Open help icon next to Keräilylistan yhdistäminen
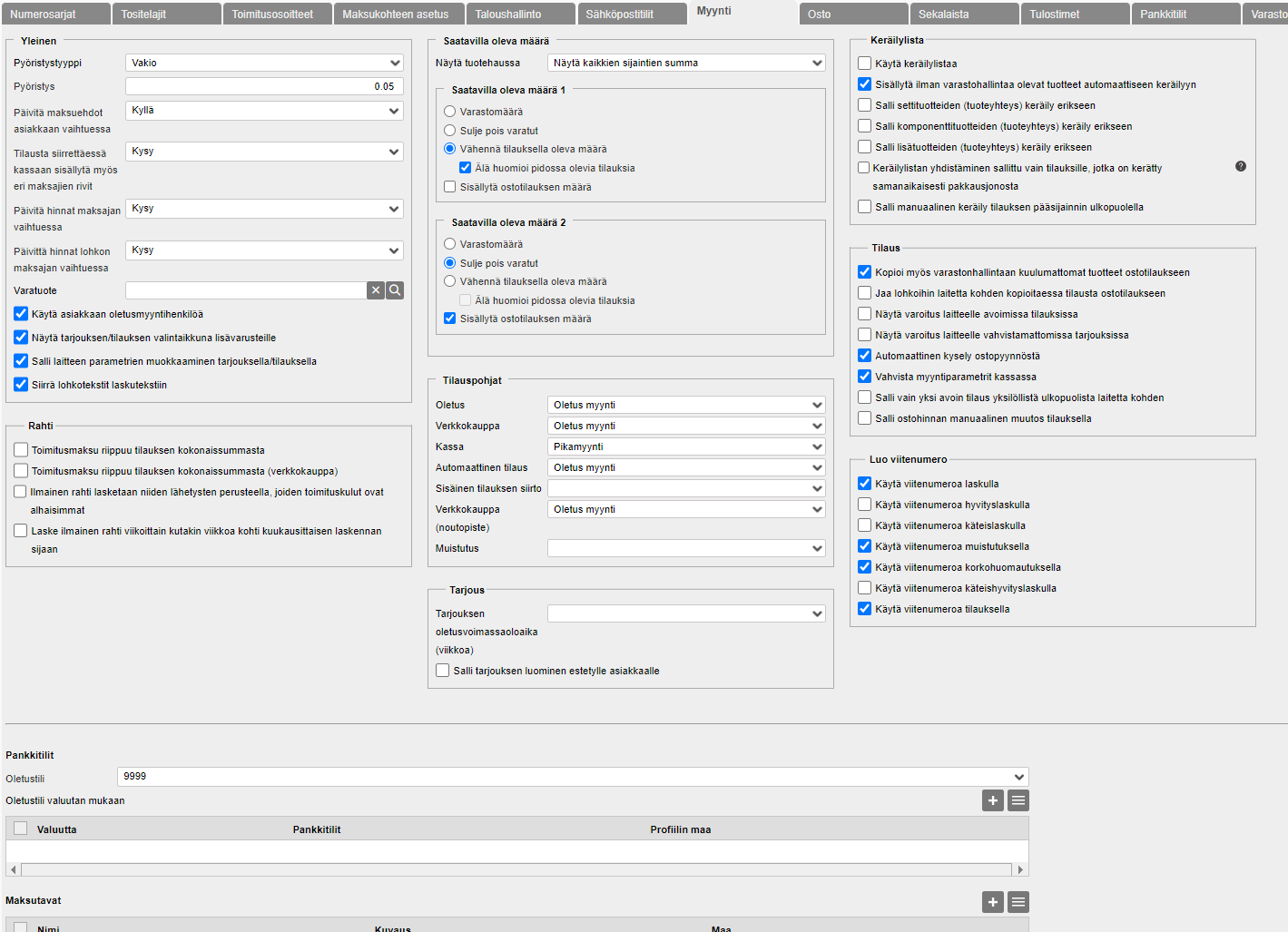 click(x=1241, y=166)
